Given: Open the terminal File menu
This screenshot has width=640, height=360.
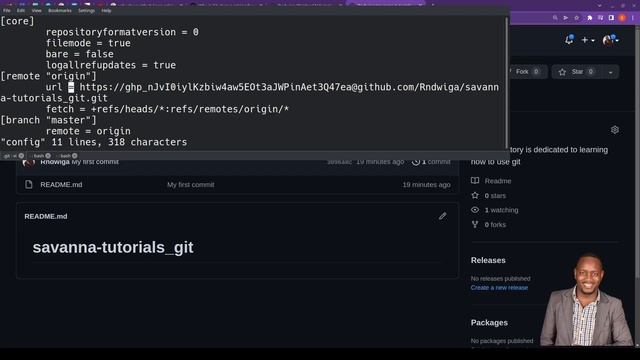Looking at the screenshot, I should click(7, 11).
